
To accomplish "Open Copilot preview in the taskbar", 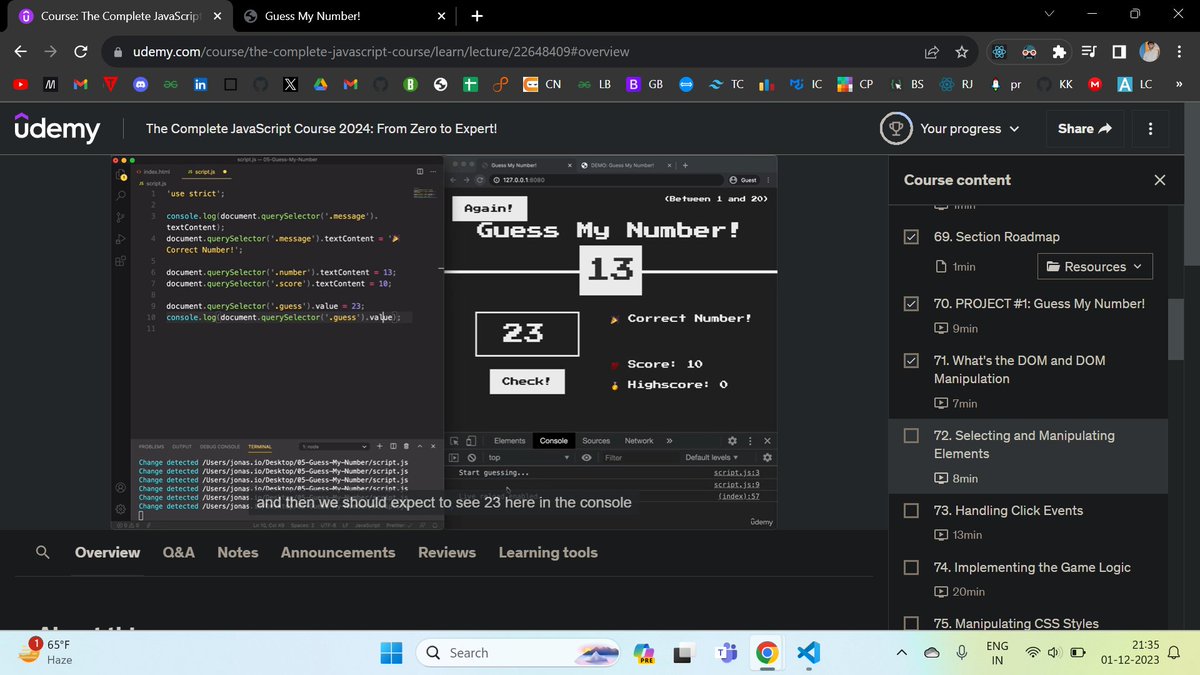I will pos(643,653).
